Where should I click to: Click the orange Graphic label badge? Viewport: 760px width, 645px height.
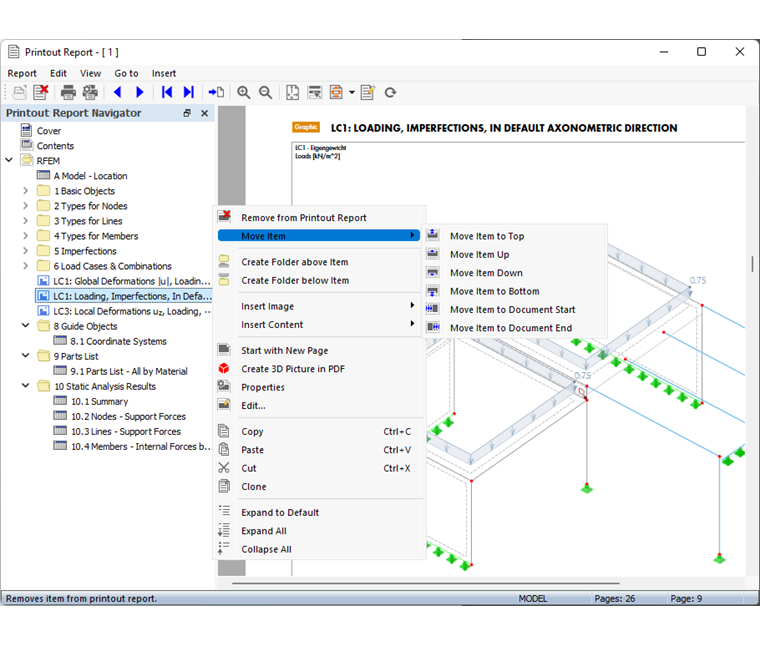[x=306, y=127]
